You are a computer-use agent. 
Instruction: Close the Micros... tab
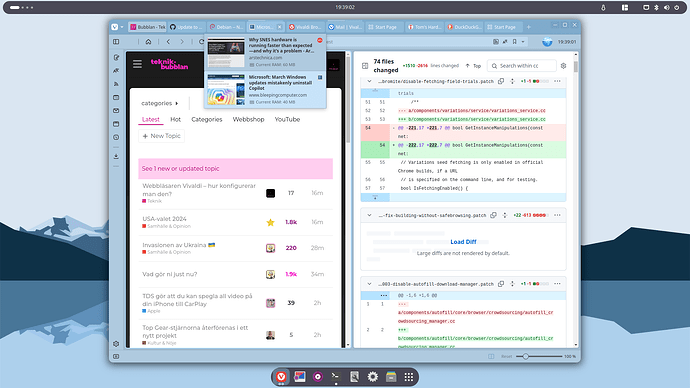click(279, 27)
